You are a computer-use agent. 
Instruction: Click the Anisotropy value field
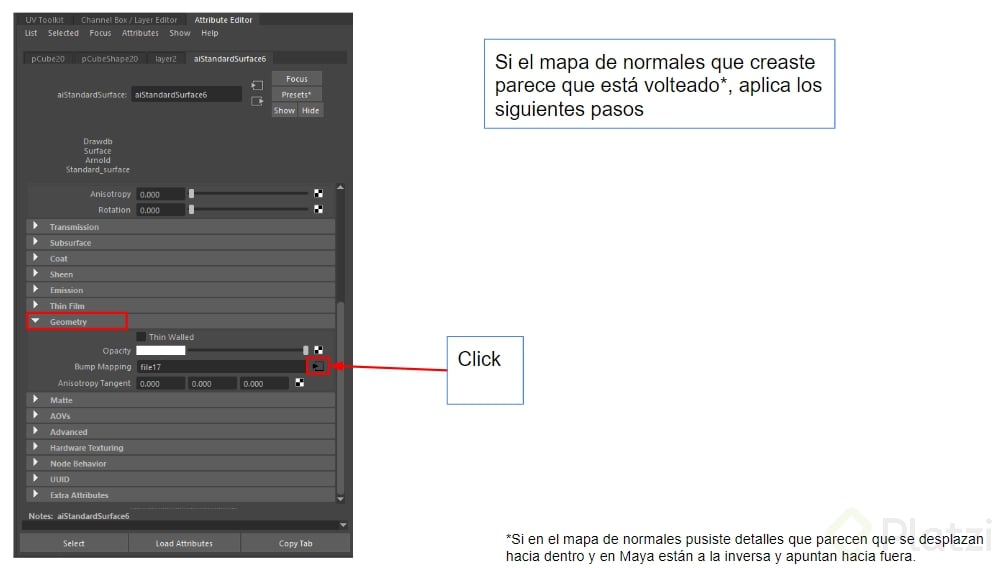pos(161,194)
